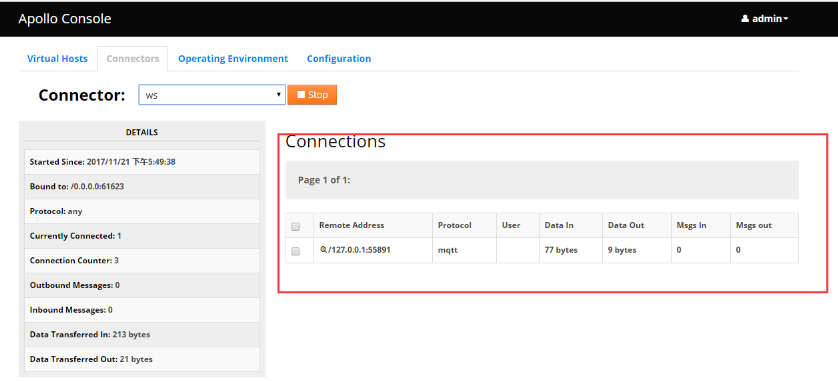Select the Bound to /0.0.0.0:61623 row
This screenshot has height=381, width=838.
click(142, 186)
